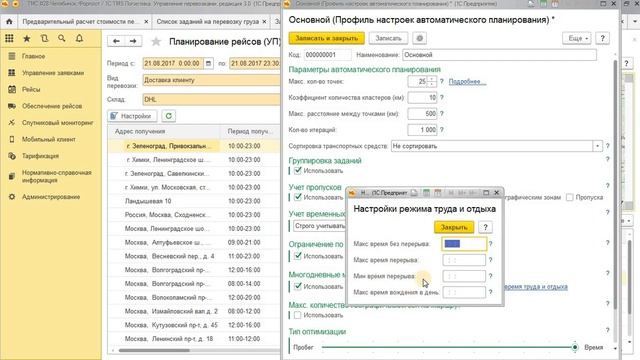The height and width of the screenshot is (360, 640).
Task: Open Рейсы section in sidebar
Action: (31, 89)
